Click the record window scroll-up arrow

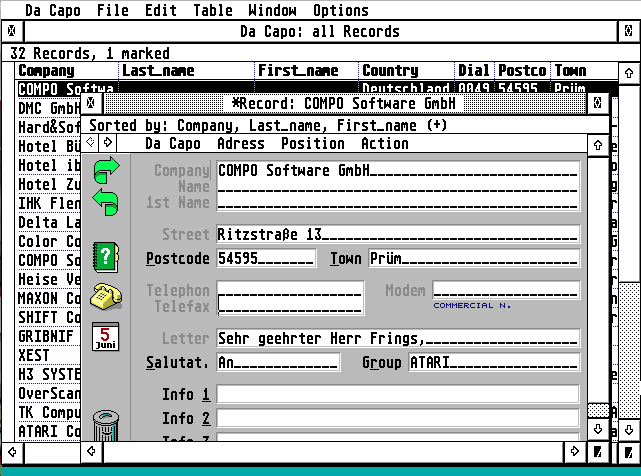point(598,145)
